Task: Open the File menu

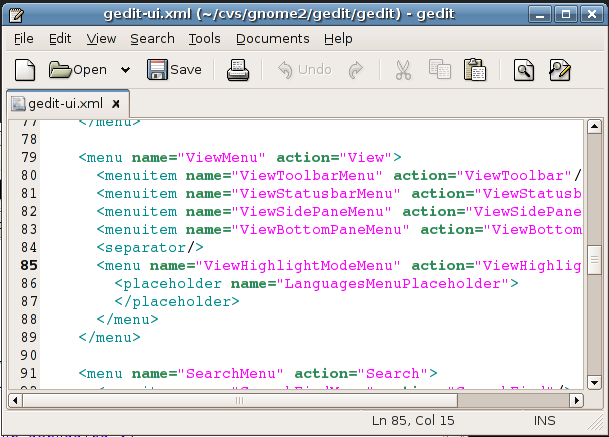Action: pyautogui.click(x=24, y=39)
